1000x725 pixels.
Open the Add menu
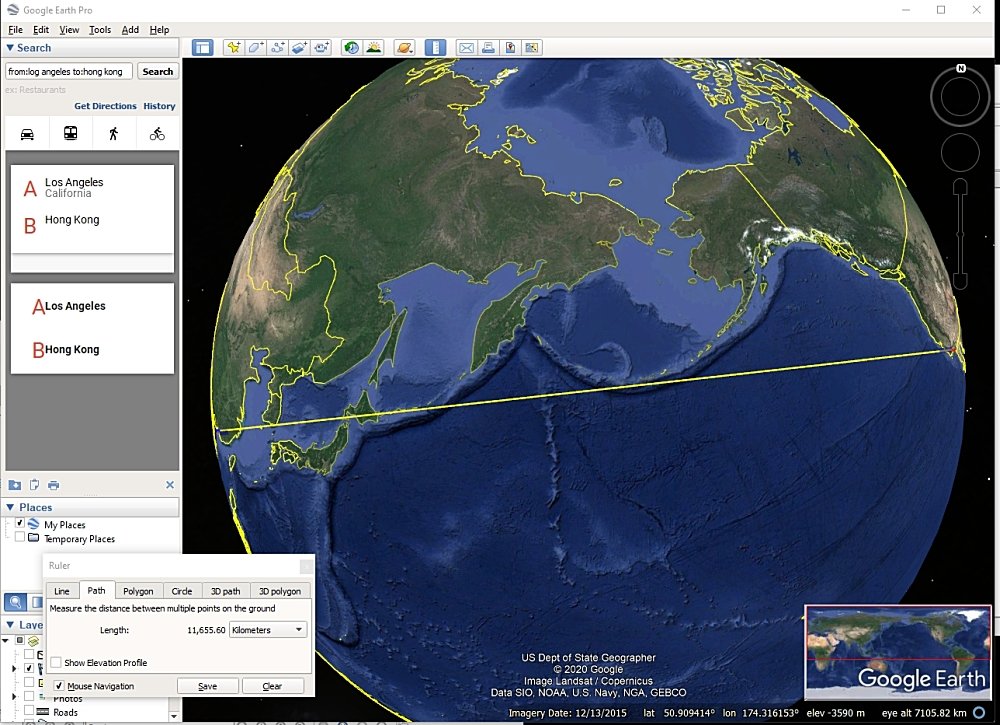130,30
